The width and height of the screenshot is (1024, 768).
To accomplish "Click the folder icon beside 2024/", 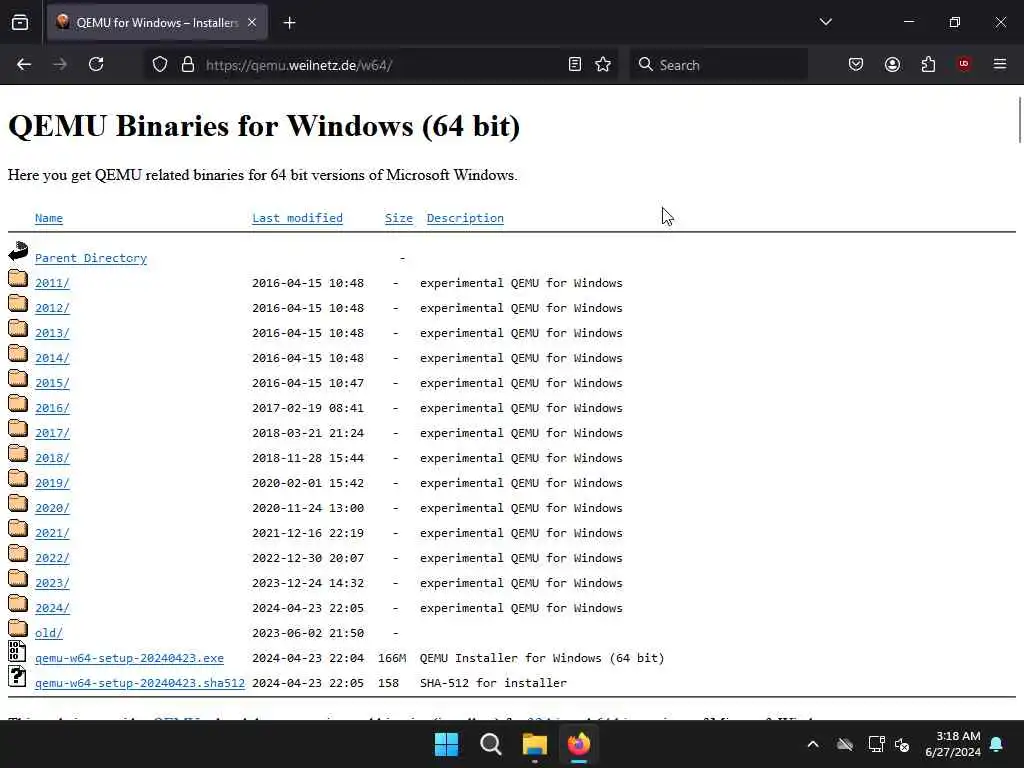I will pyautogui.click(x=18, y=603).
